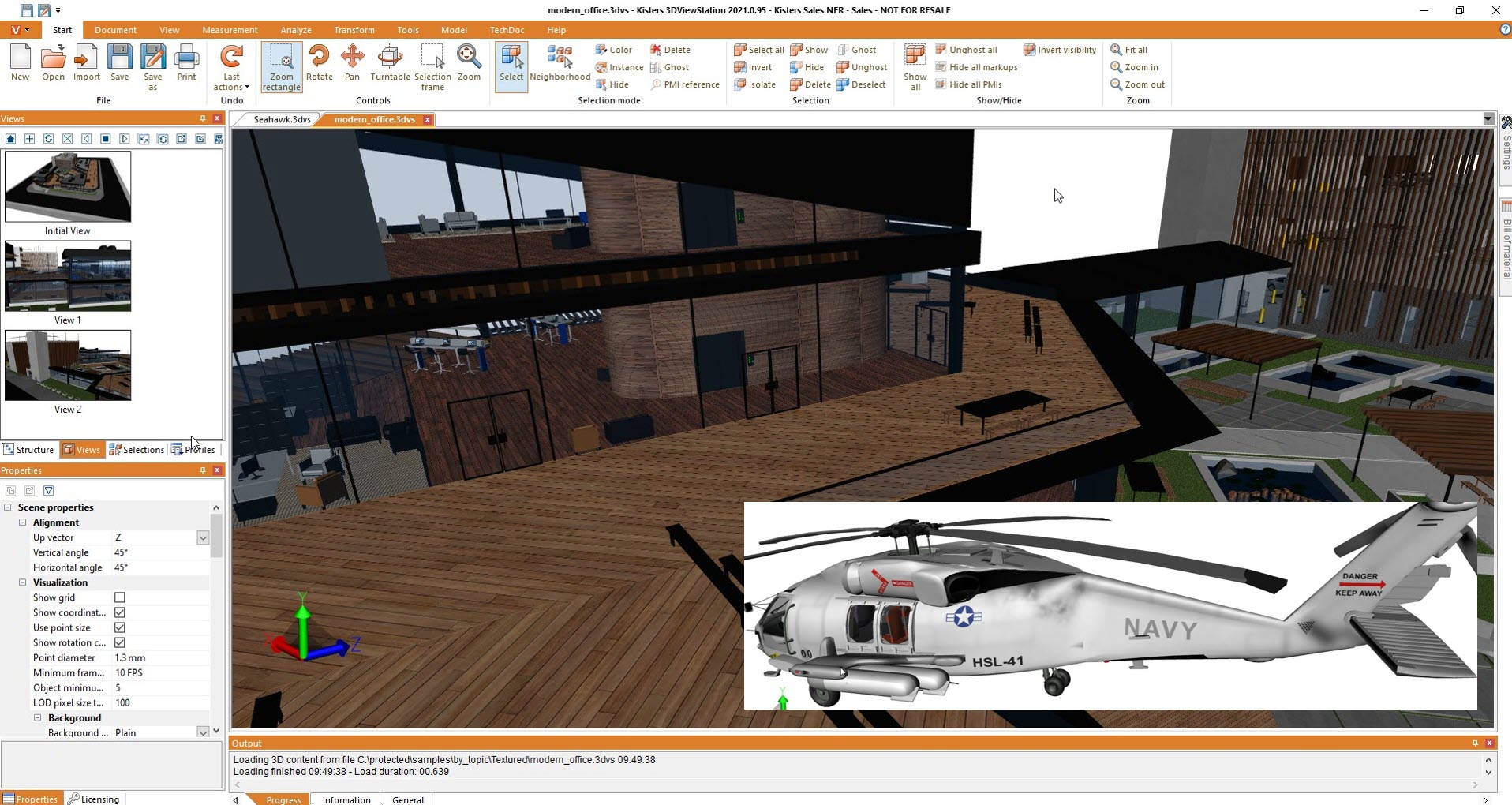Viewport: 1512px width, 805px height.
Task: Enable the Show grid checkbox
Action: pos(120,597)
